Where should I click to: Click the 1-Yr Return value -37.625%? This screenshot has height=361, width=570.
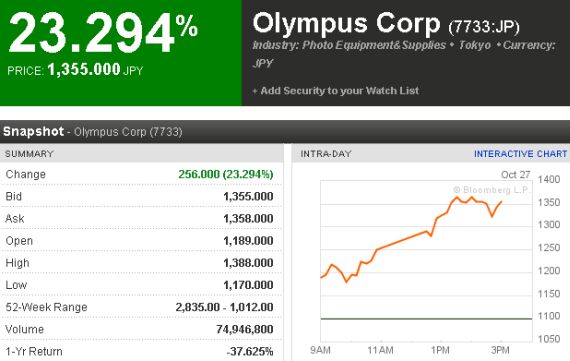(x=249, y=352)
